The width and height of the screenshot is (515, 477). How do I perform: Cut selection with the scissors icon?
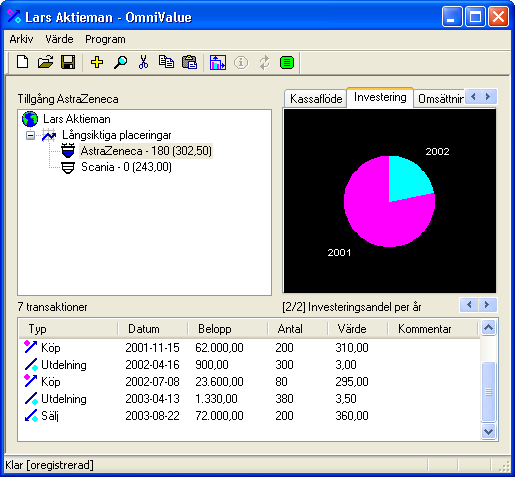point(143,62)
